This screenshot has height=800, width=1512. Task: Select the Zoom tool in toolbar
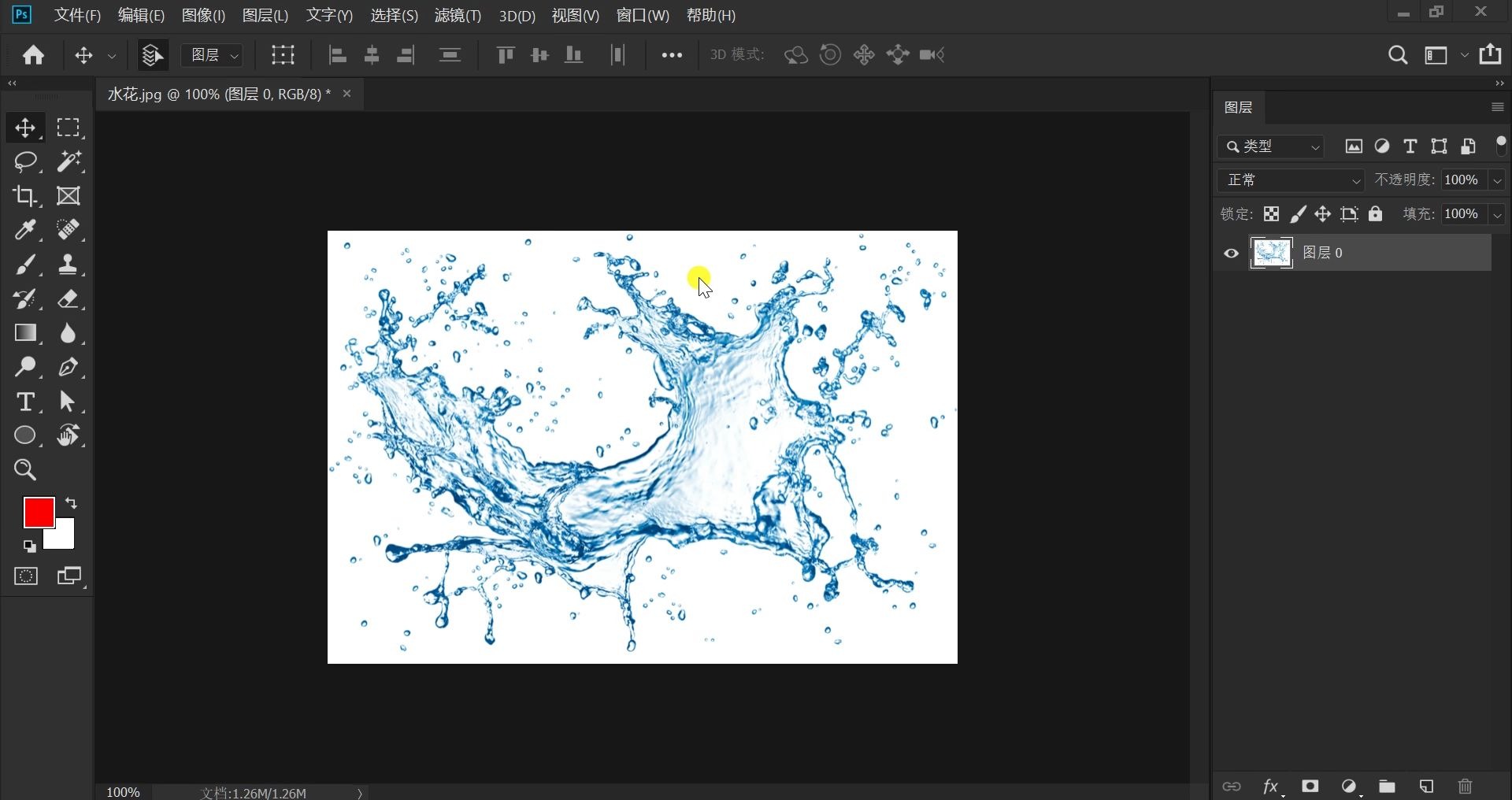point(25,470)
